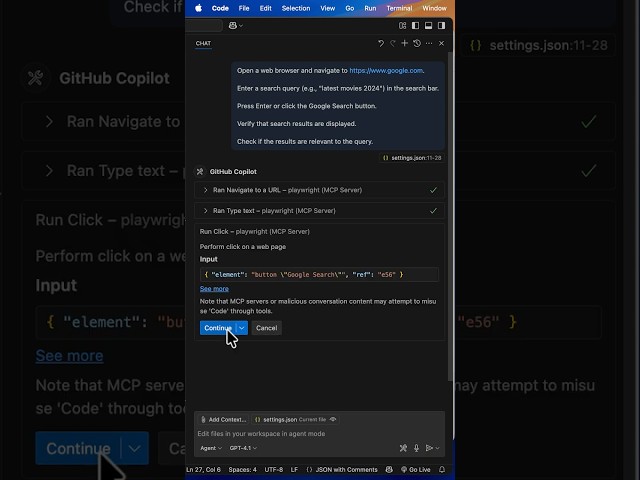
Task: Click the chat panel vertical scrollbar
Action: (450, 216)
